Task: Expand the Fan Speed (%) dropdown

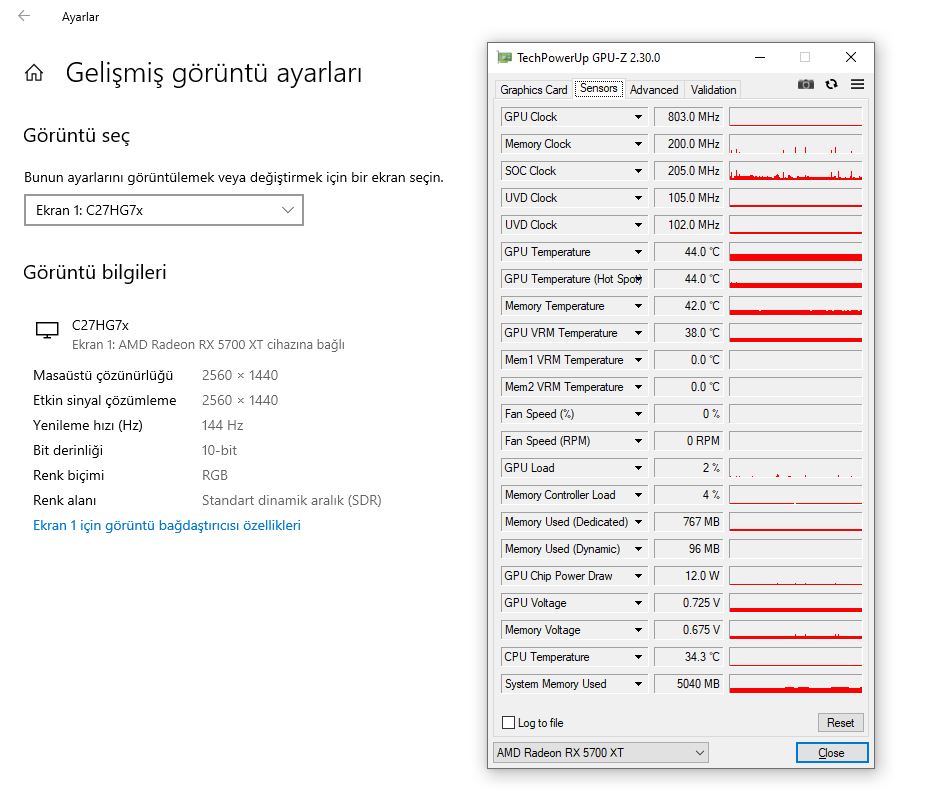Action: pos(638,414)
